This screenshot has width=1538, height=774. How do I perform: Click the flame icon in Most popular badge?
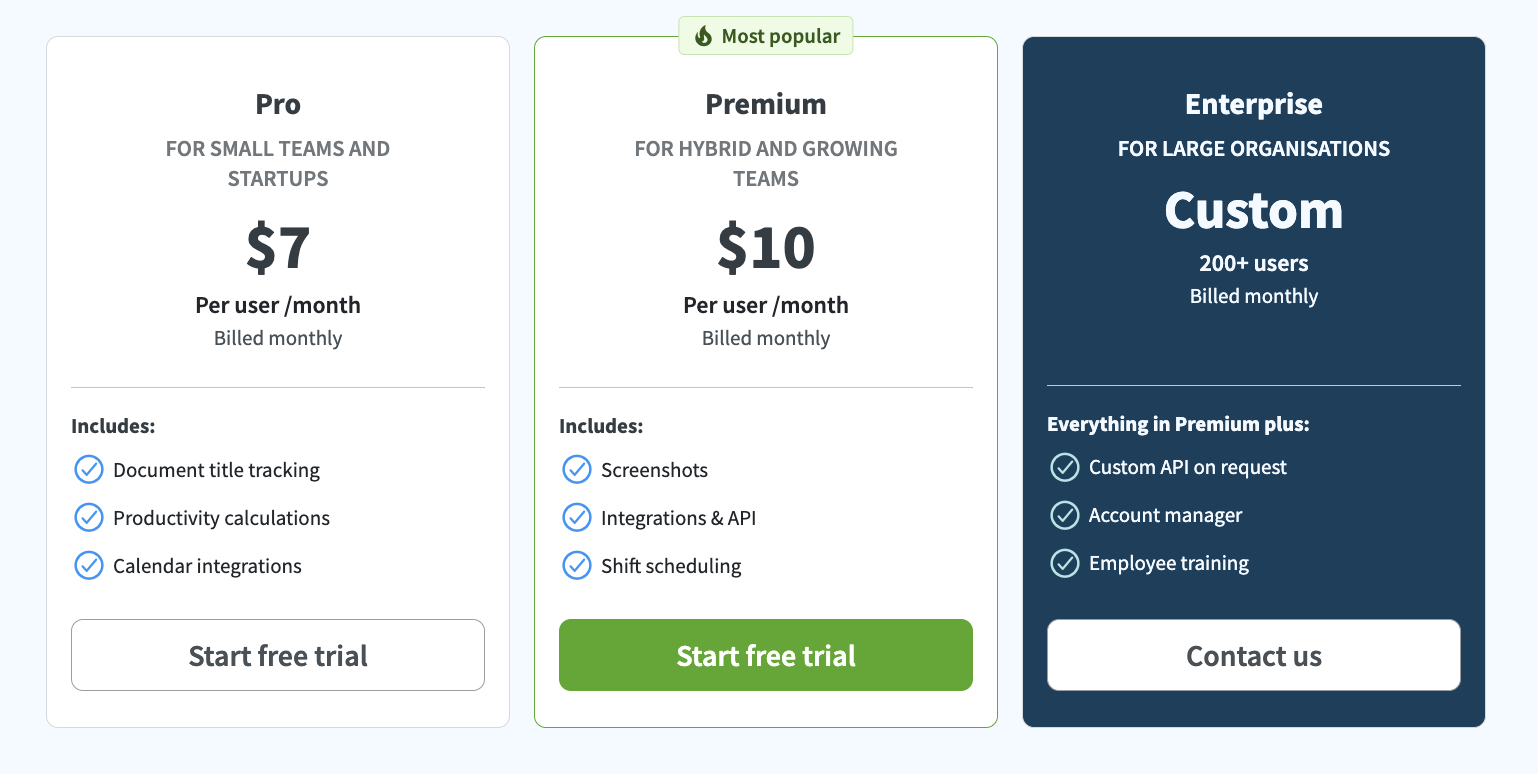tap(703, 36)
